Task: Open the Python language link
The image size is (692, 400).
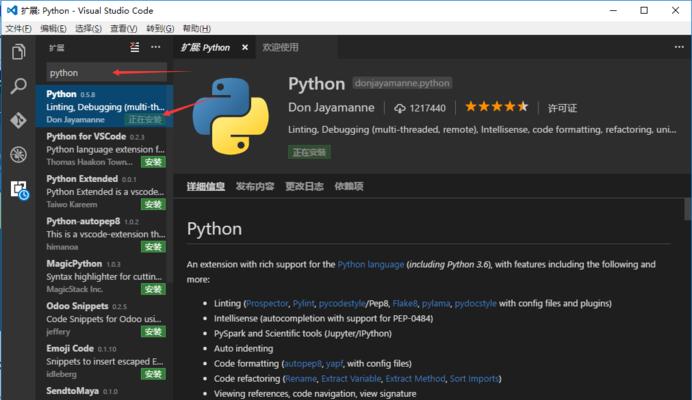Action: [371, 264]
